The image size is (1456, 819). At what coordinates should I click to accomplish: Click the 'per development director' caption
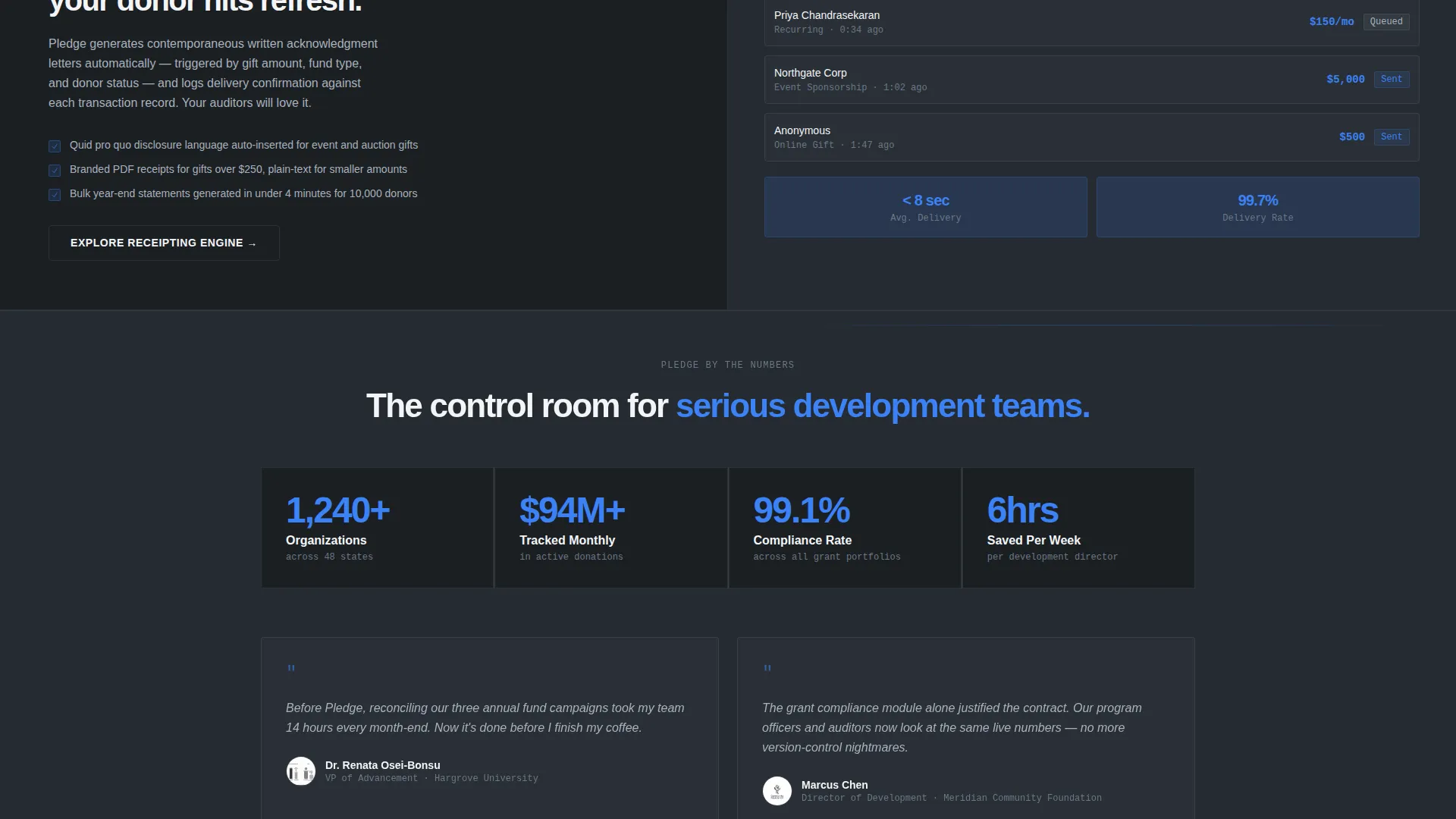coord(1053,557)
